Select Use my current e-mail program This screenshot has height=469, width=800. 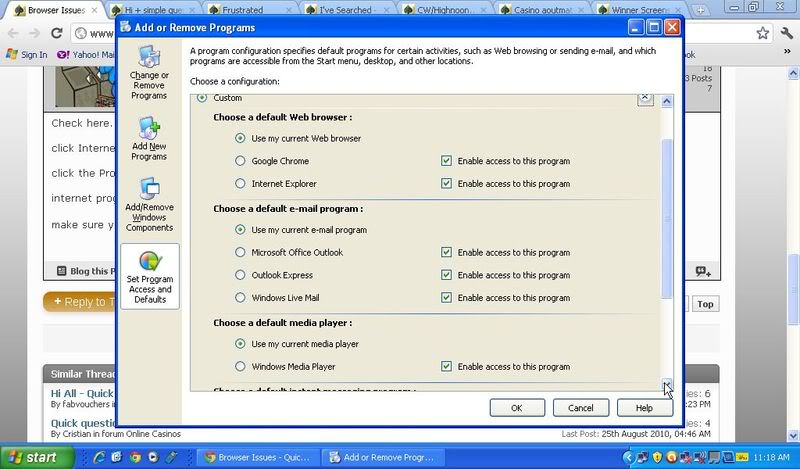(240, 230)
